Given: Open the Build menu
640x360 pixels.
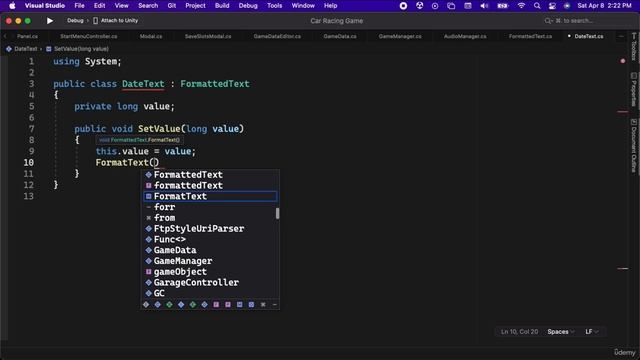Looking at the screenshot, I should point(222,6).
